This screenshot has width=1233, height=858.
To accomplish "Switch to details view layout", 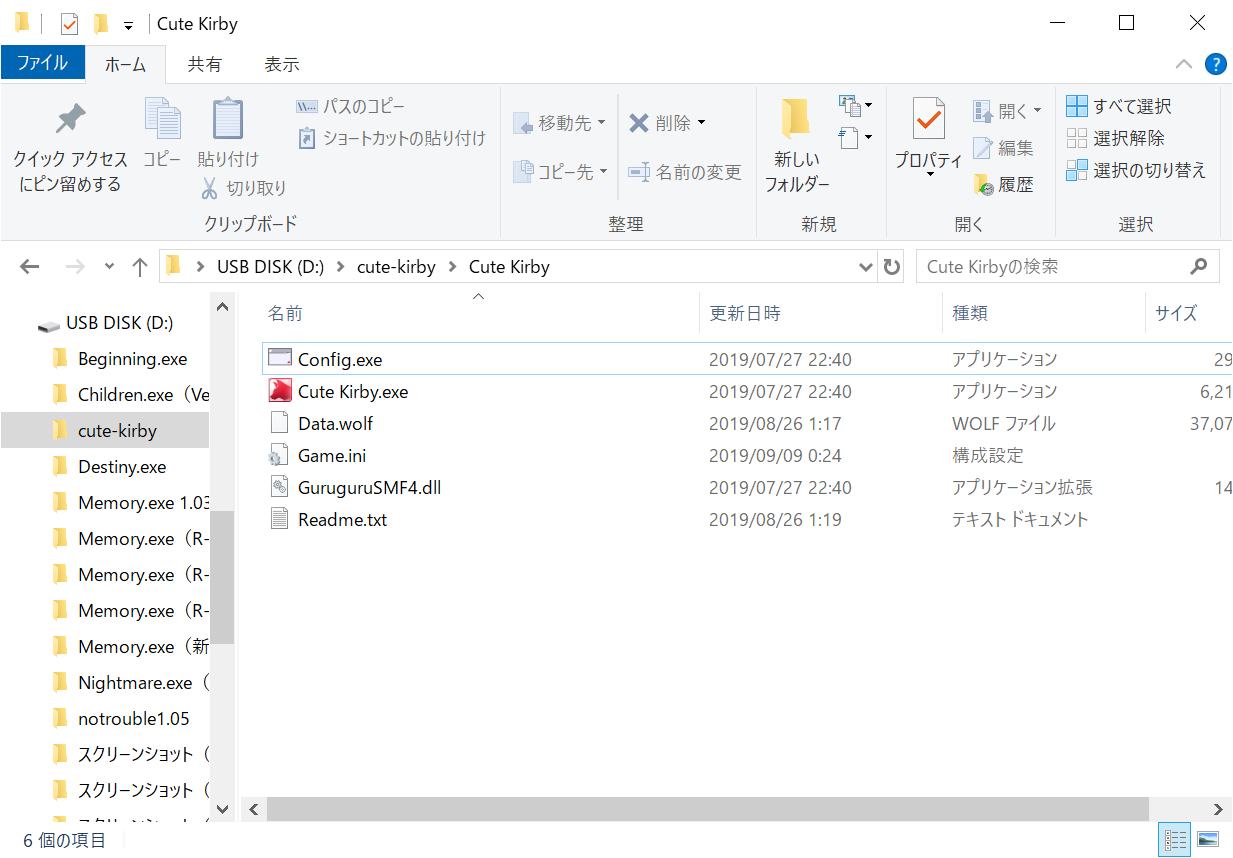I will tap(1176, 839).
